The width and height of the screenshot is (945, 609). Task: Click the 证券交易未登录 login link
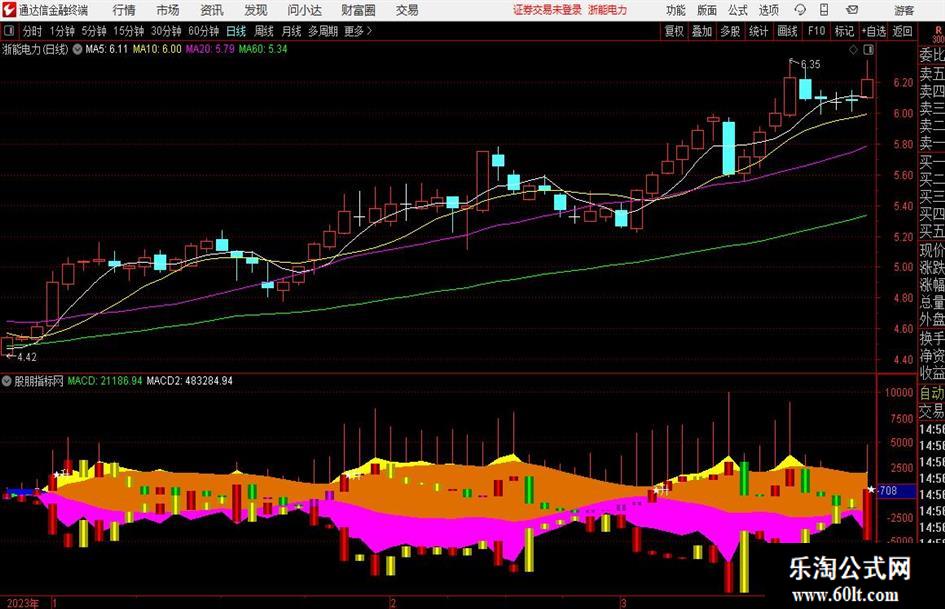[x=547, y=10]
